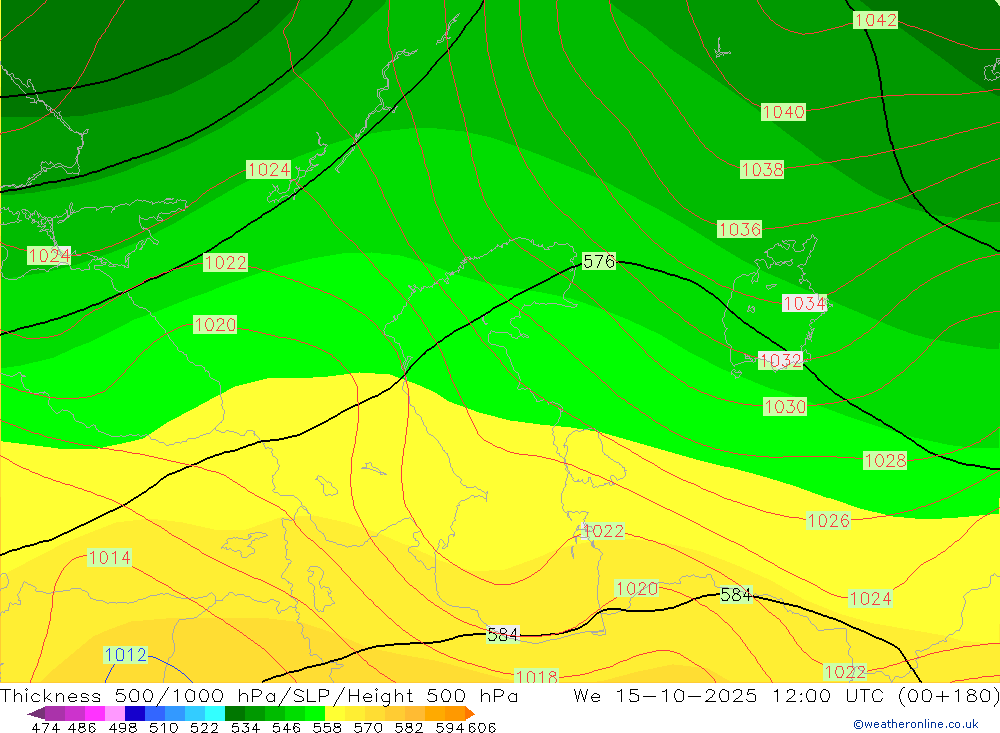Click the 15-10-2025 forecast date text
The height and width of the screenshot is (733, 1000).
(x=686, y=695)
